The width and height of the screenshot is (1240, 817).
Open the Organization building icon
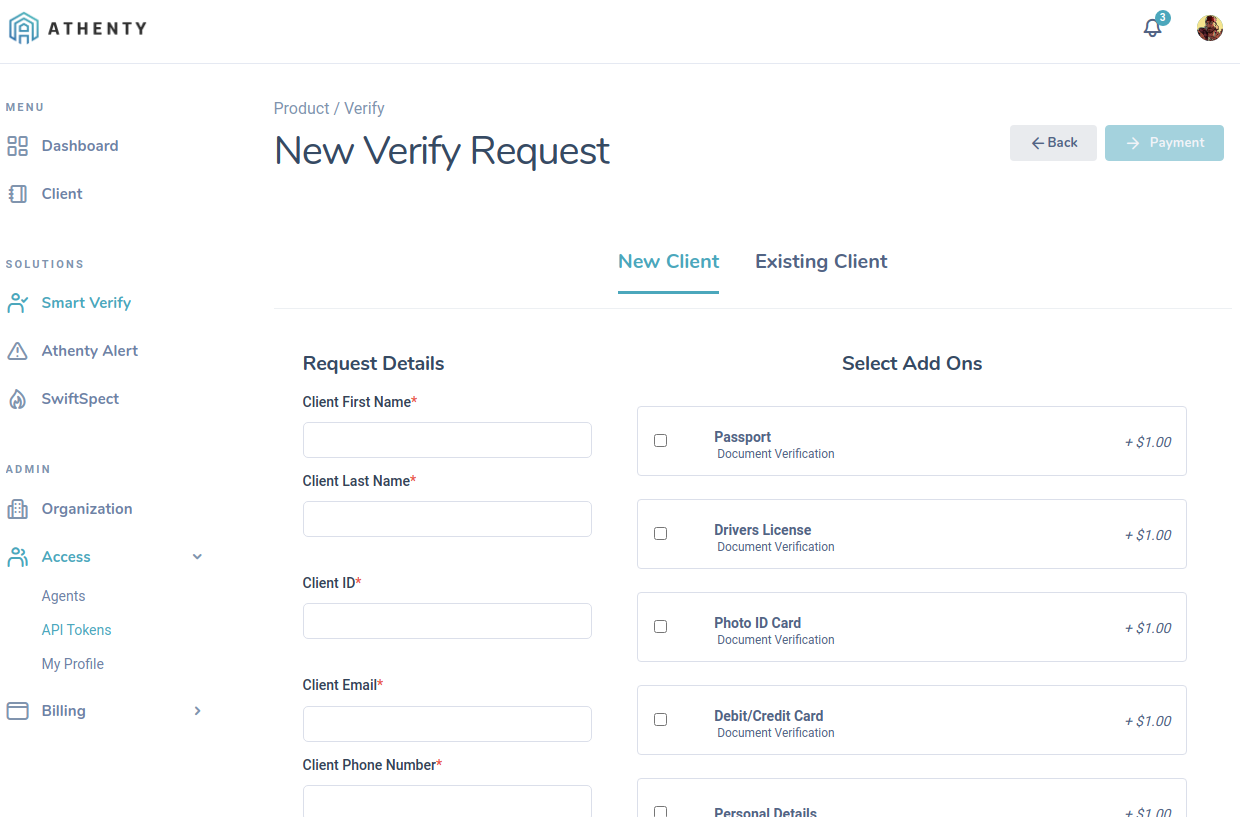16,508
